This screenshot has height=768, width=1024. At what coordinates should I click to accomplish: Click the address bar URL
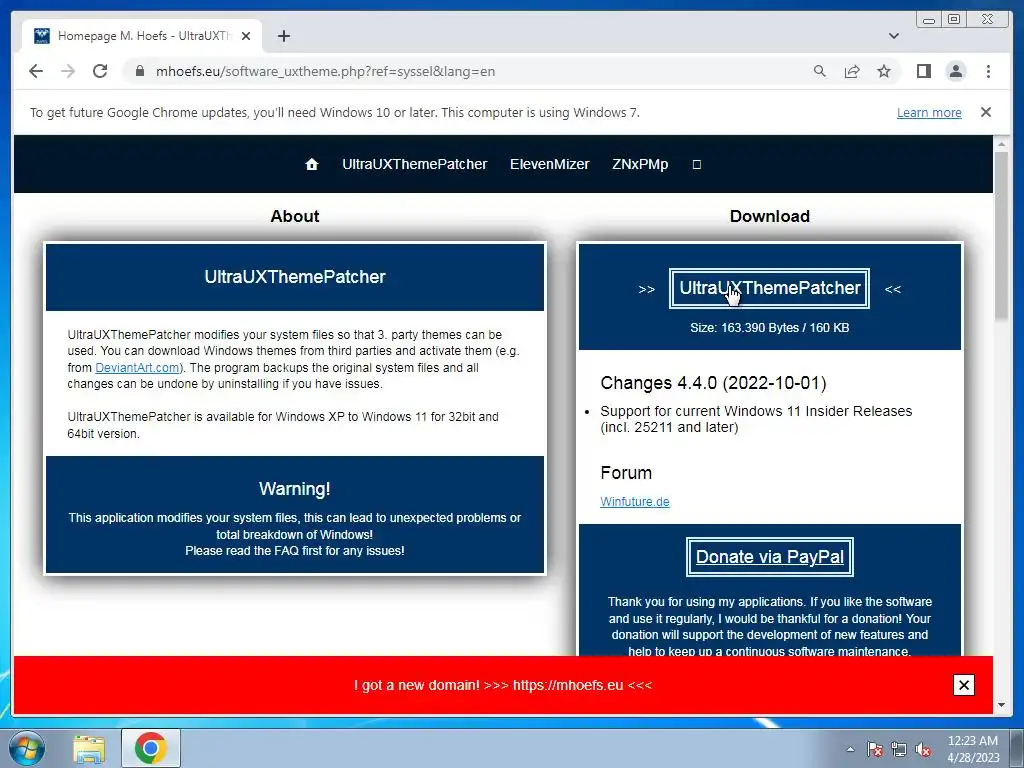coord(325,71)
